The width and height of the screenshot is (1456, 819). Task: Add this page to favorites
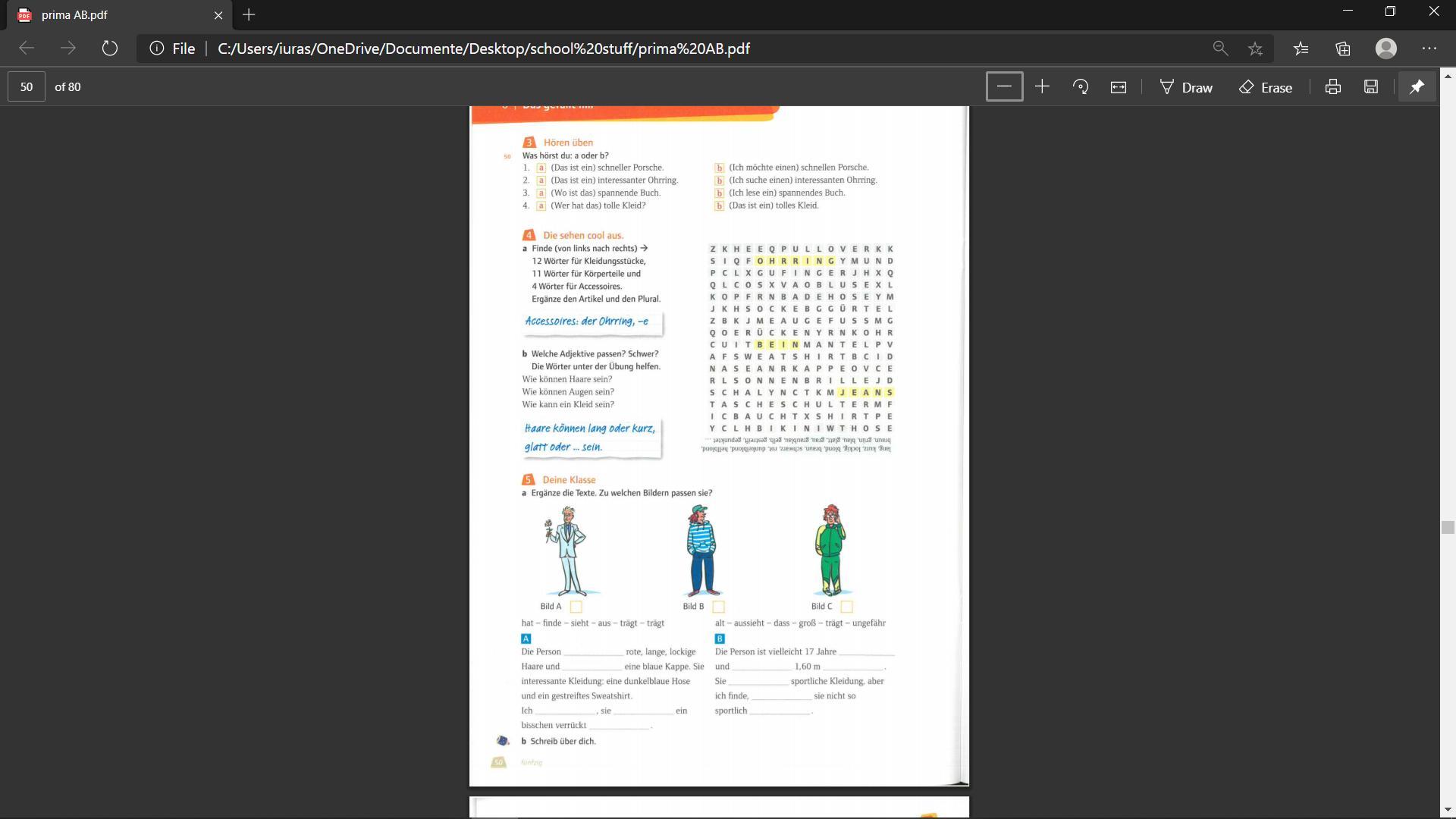(1255, 49)
